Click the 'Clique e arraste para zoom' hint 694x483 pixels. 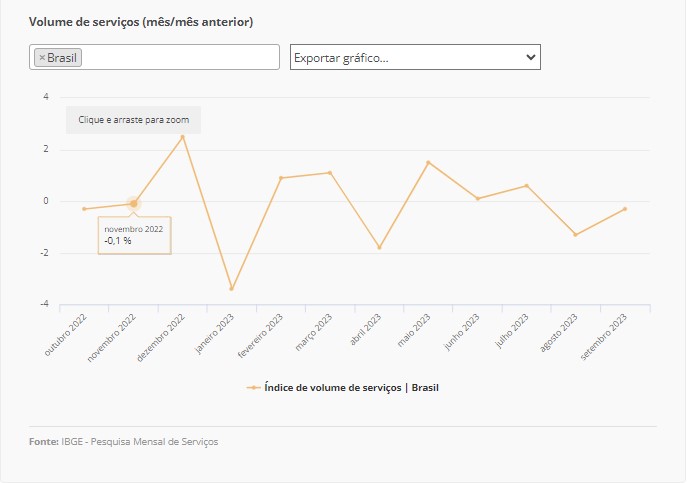point(133,120)
